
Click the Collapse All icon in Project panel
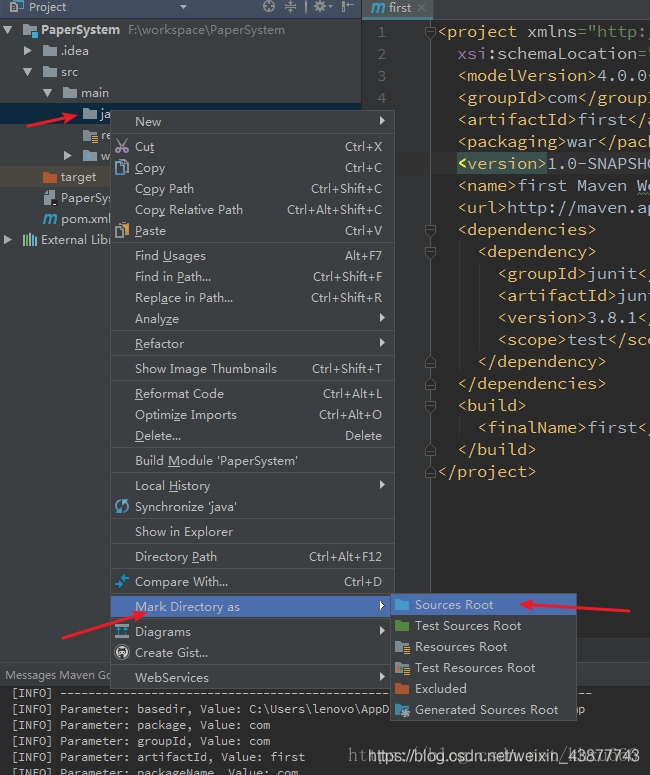pos(291,6)
